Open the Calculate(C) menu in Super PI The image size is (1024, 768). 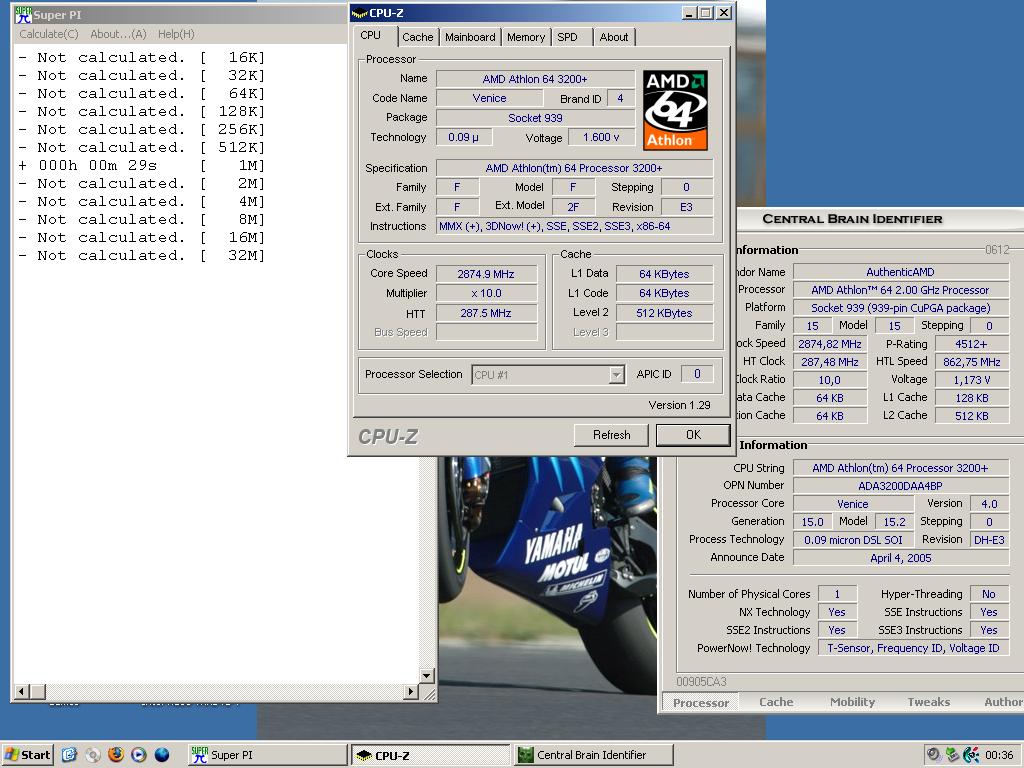49,34
